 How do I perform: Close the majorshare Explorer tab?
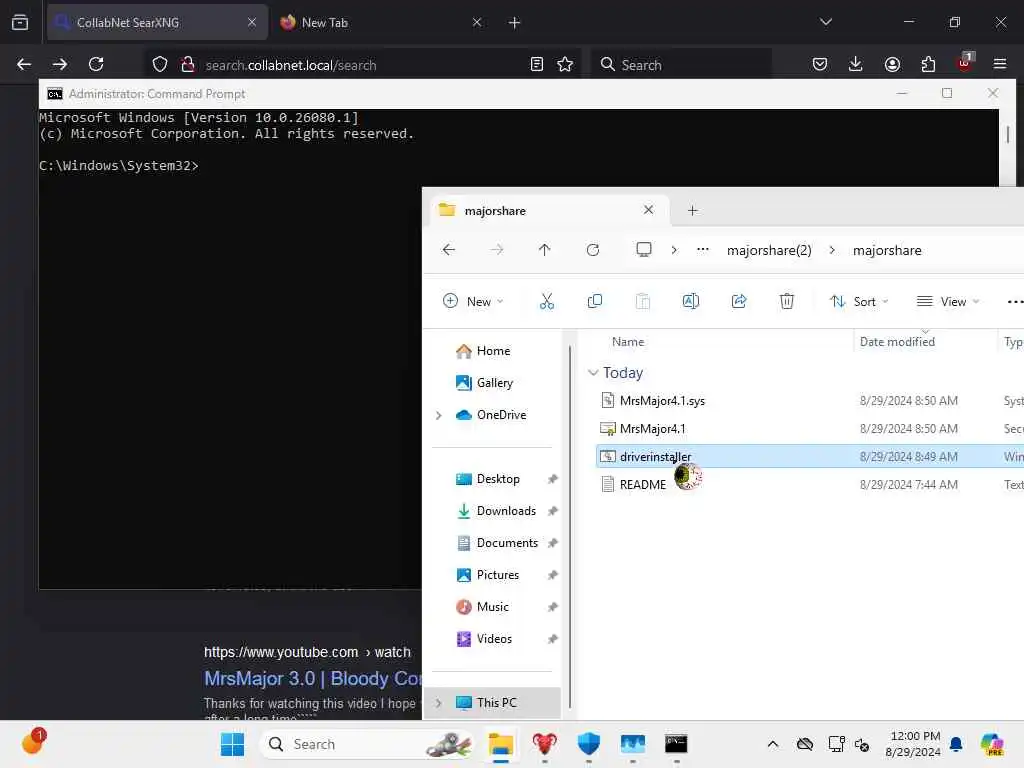tap(648, 210)
